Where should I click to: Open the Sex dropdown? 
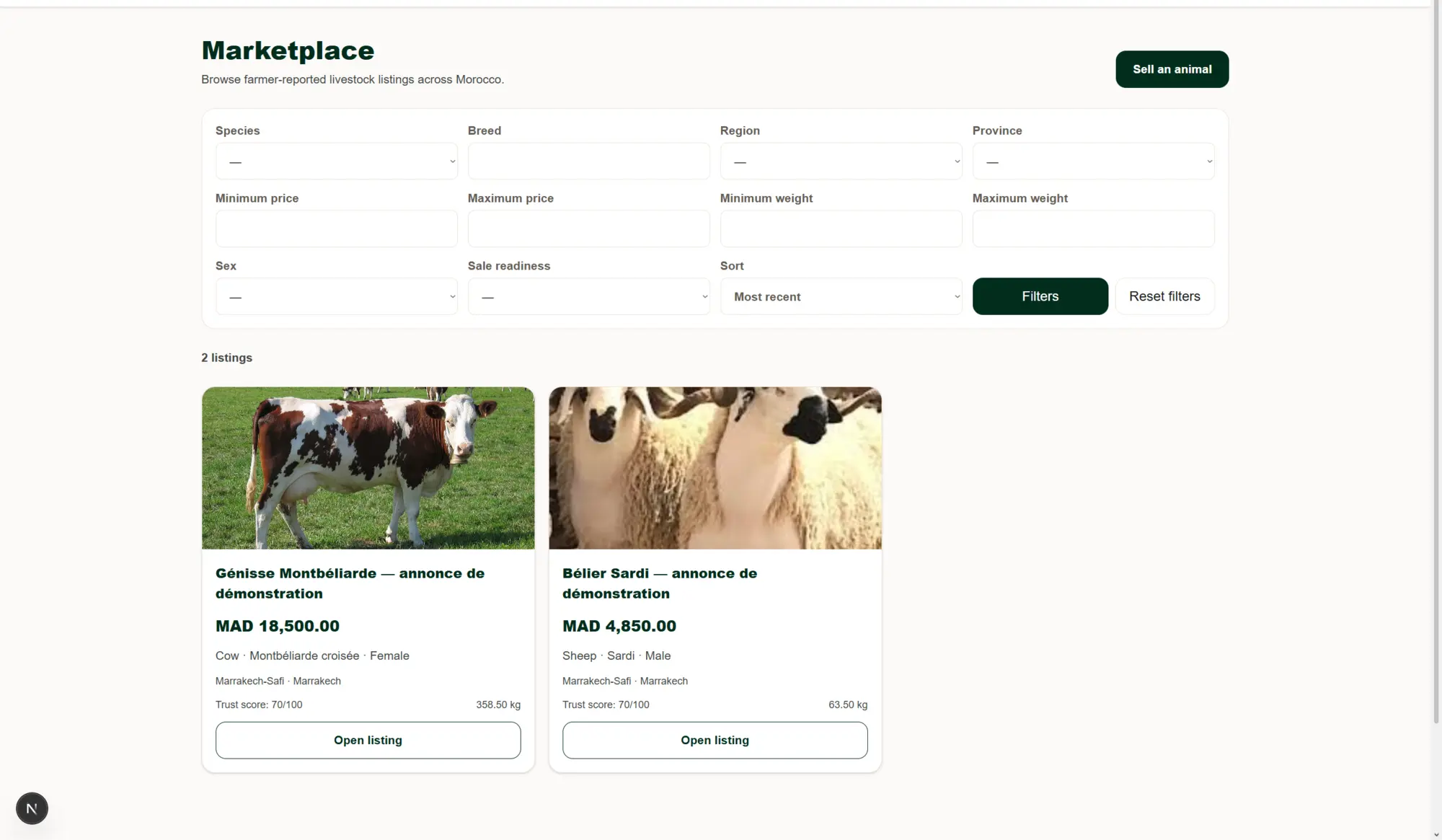336,296
